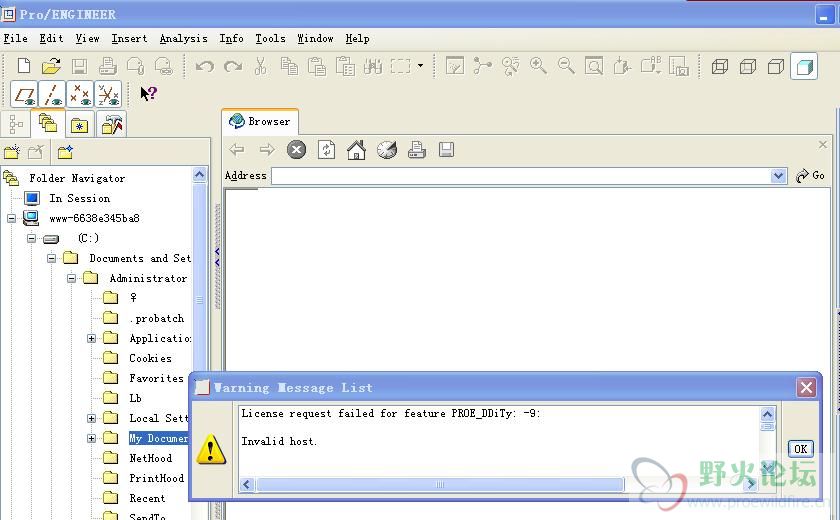Select No Hidden display style
Image resolution: width=840 pixels, height=520 pixels.
(775, 66)
